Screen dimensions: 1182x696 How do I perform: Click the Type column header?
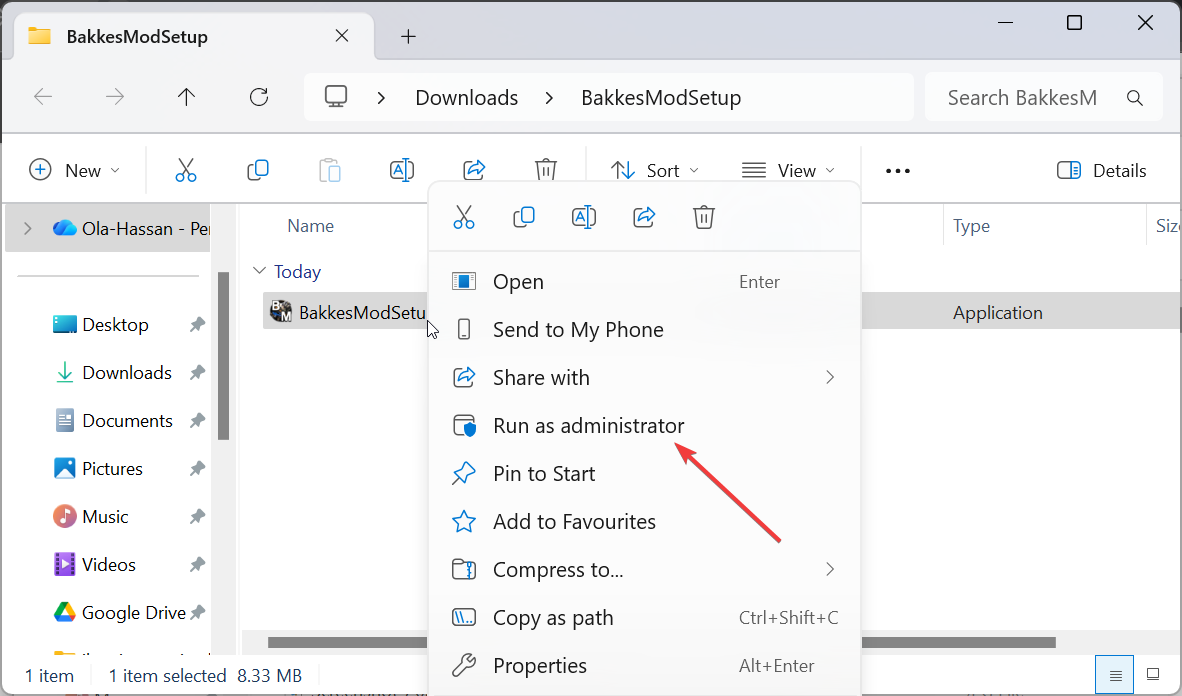coord(971,225)
